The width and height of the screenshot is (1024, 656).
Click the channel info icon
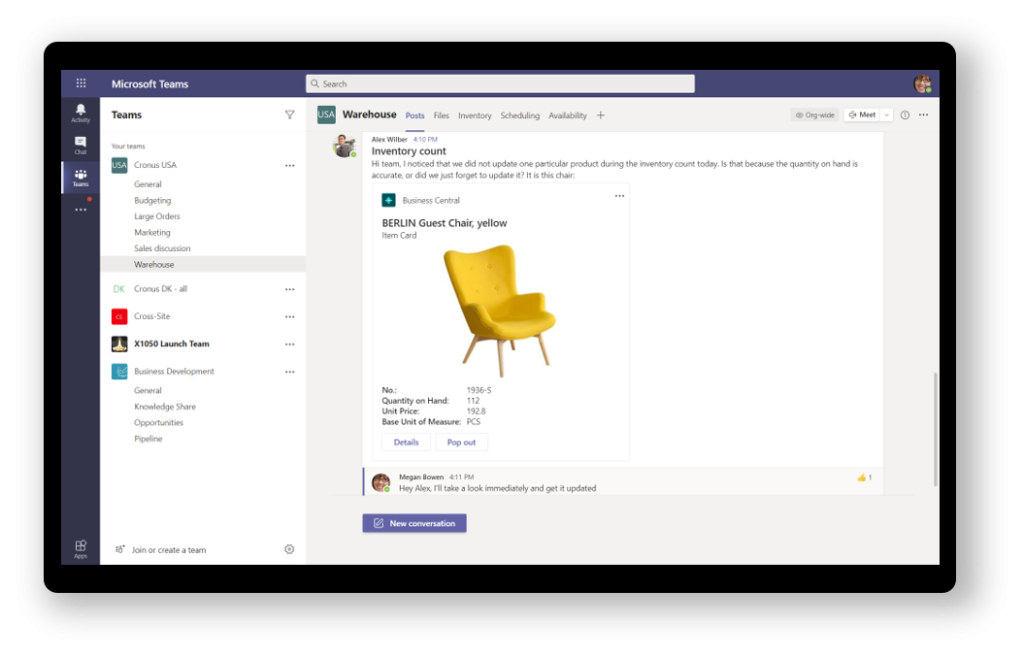pyautogui.click(x=905, y=115)
